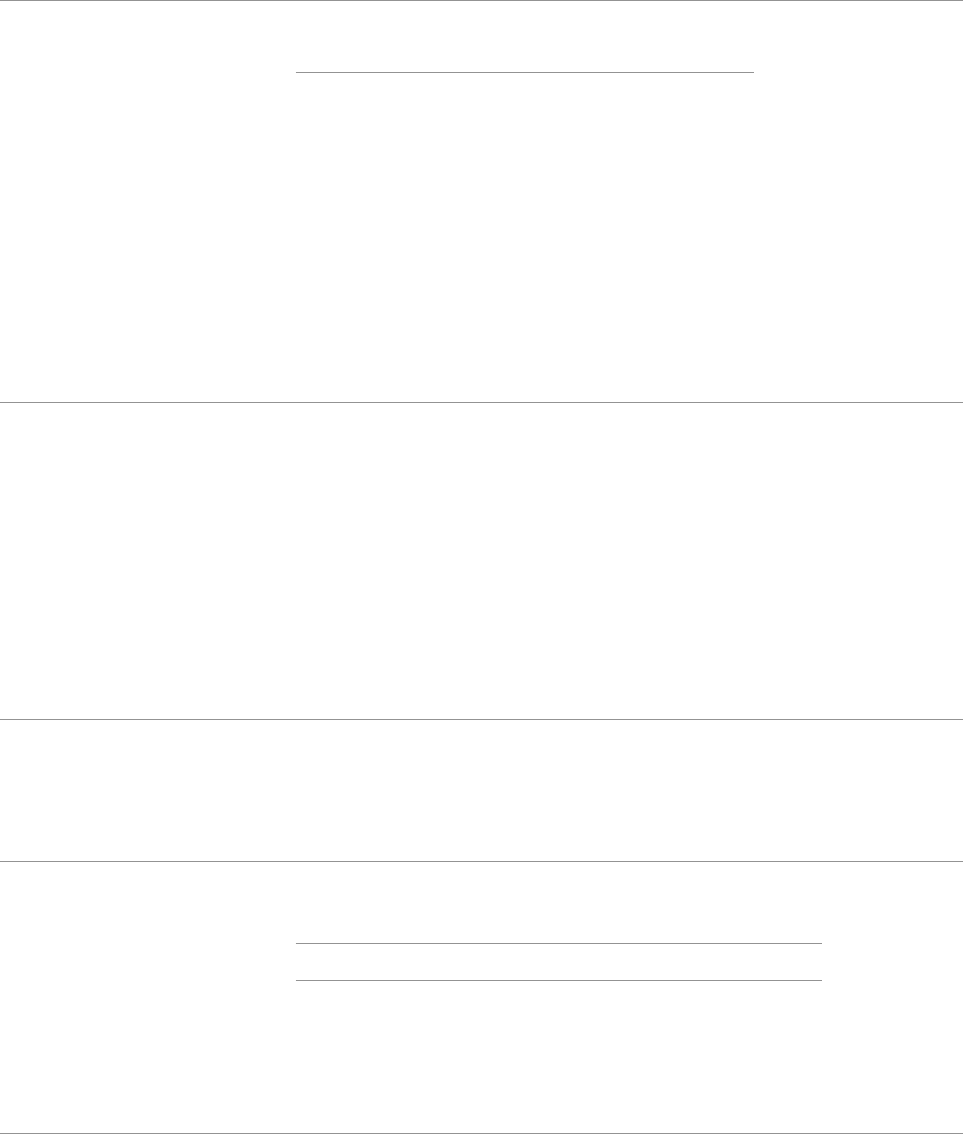Click the blank area of first section
Viewport: 963px width, 1134px height.
click(x=482, y=239)
